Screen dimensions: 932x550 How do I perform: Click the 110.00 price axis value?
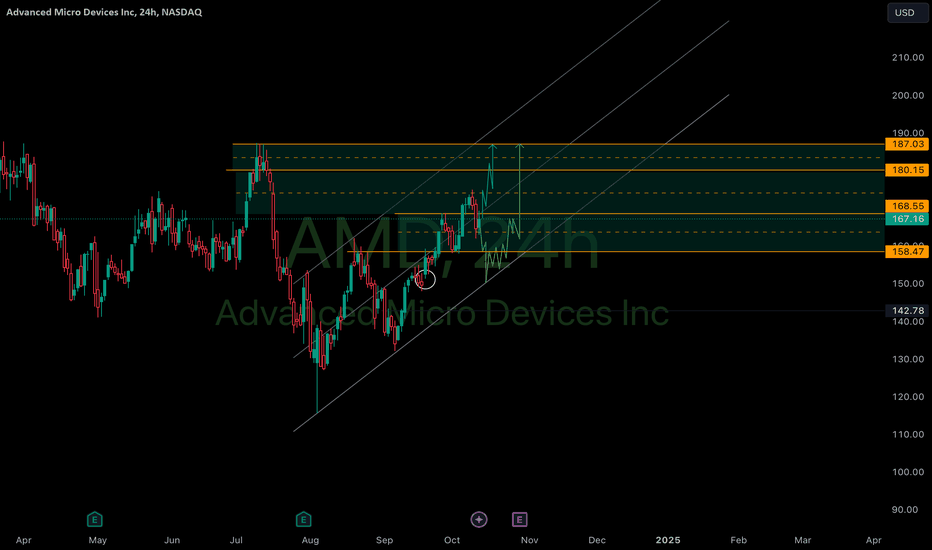coord(908,434)
